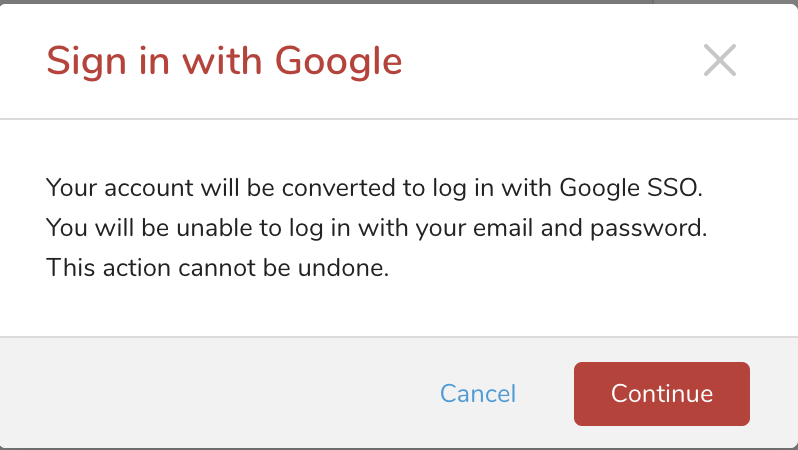Click the "This action cannot be undone" sentence
798x450 pixels.
click(x=217, y=268)
